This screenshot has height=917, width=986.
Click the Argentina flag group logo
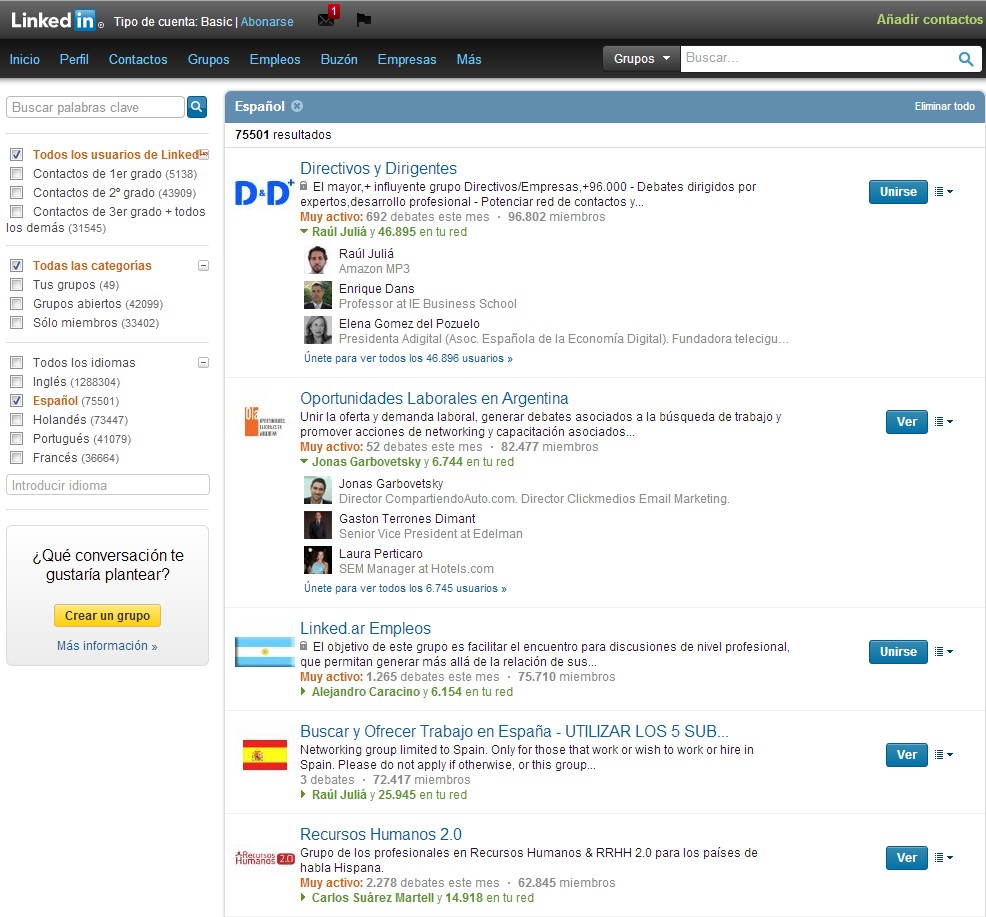(x=264, y=652)
